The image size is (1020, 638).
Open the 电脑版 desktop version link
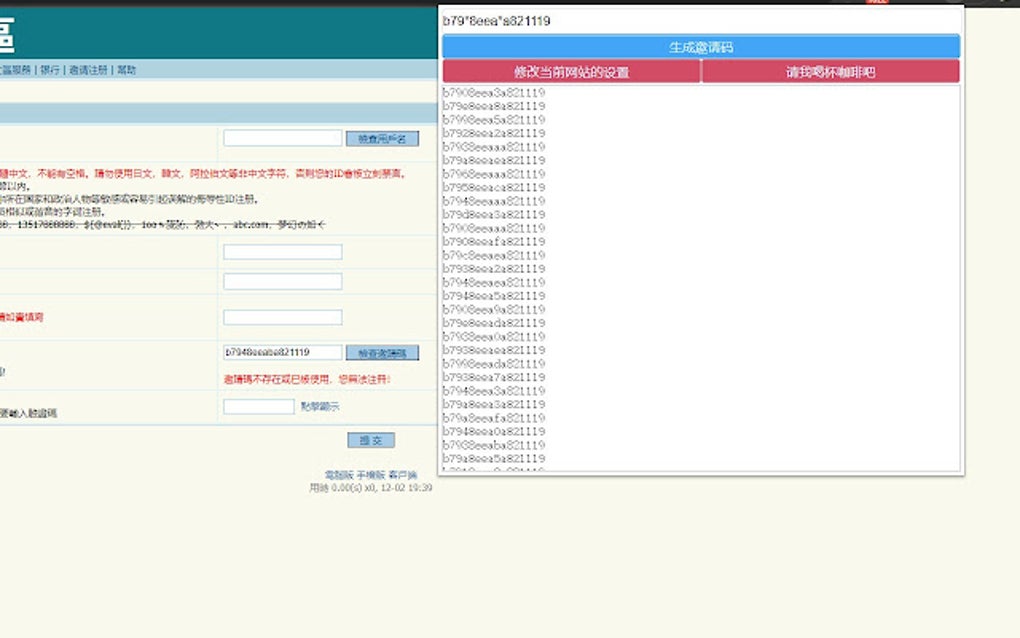coord(338,474)
